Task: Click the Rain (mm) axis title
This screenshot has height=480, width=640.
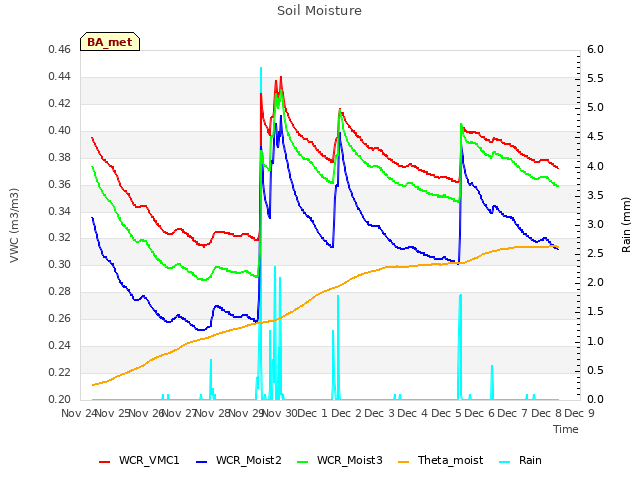Action: pos(626,225)
